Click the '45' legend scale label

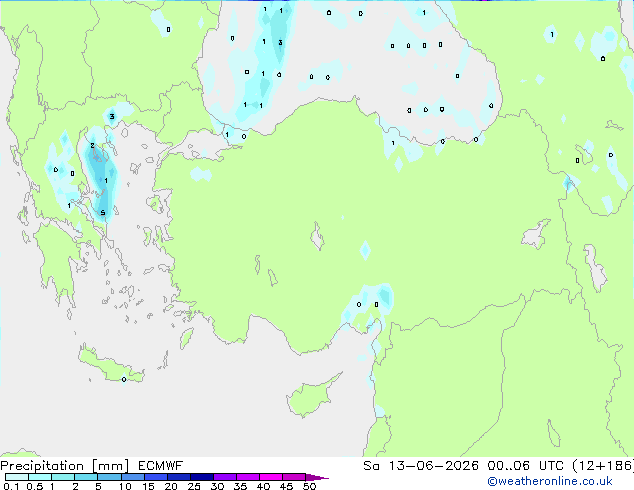click(x=286, y=486)
